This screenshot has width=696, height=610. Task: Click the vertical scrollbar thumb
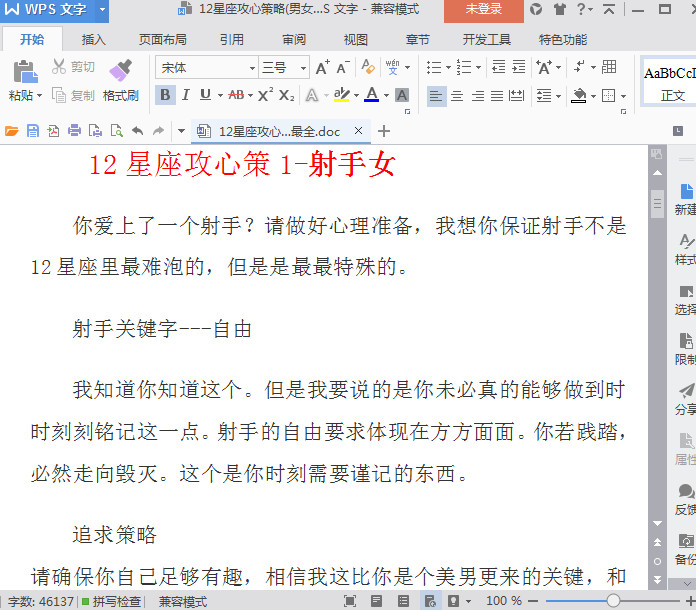[x=657, y=204]
